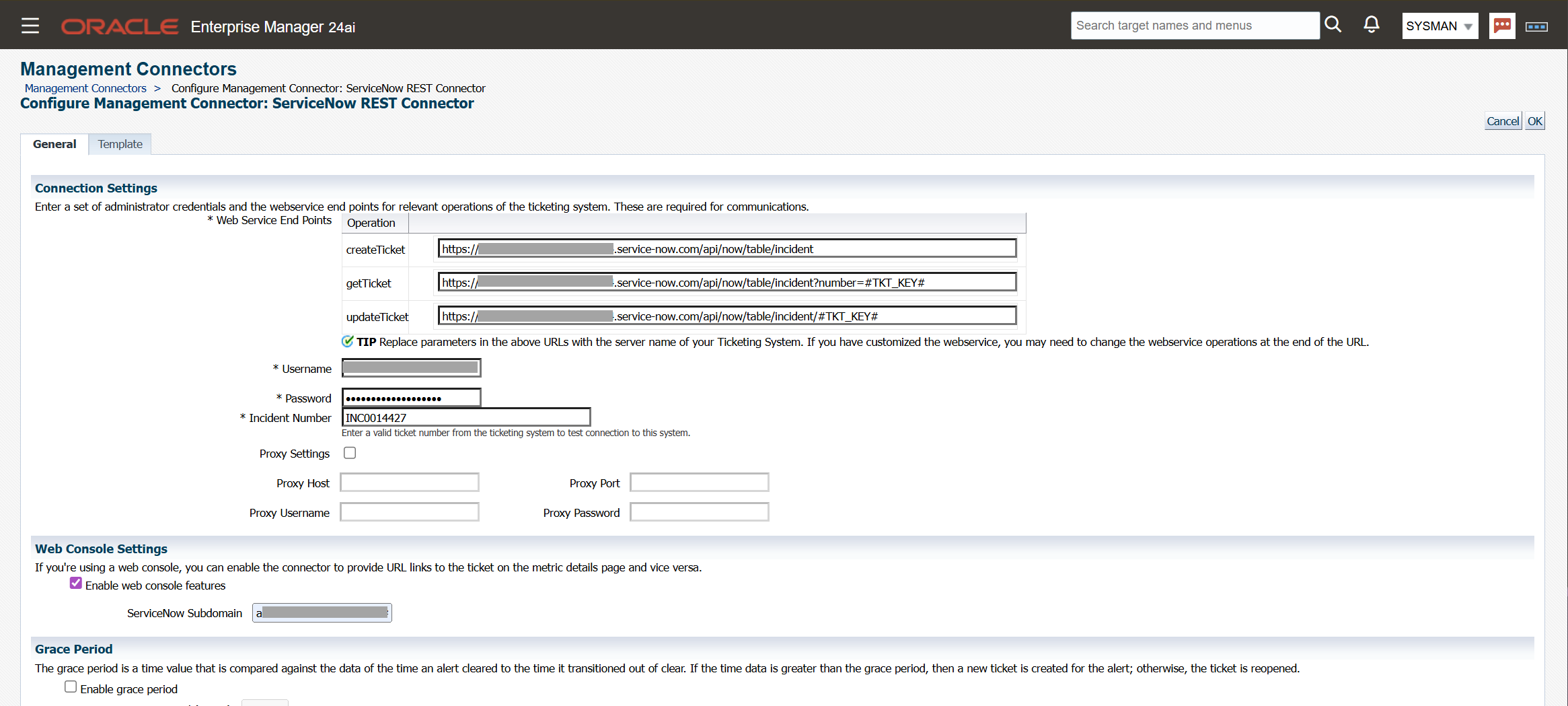Click the accessibility dots icon

[x=1536, y=26]
